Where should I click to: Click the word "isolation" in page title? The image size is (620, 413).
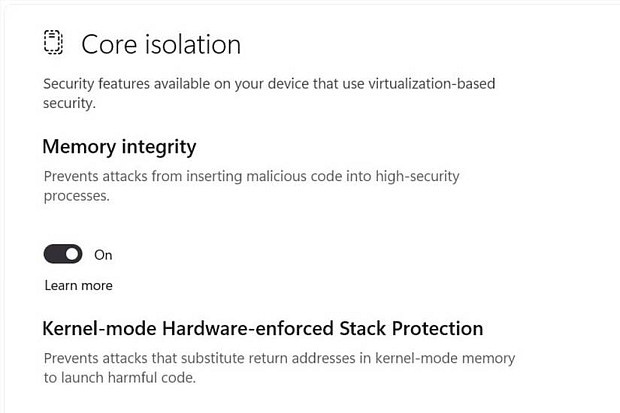pyautogui.click(x=193, y=44)
